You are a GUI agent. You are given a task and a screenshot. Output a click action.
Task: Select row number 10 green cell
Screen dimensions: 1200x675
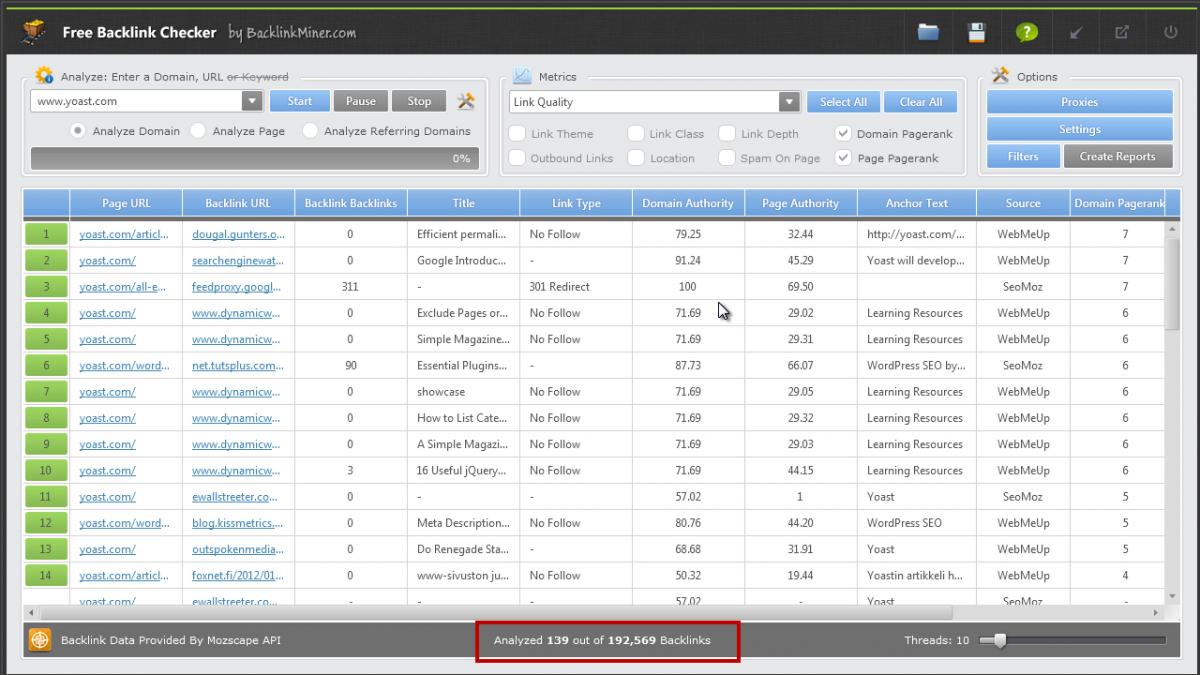[46, 470]
